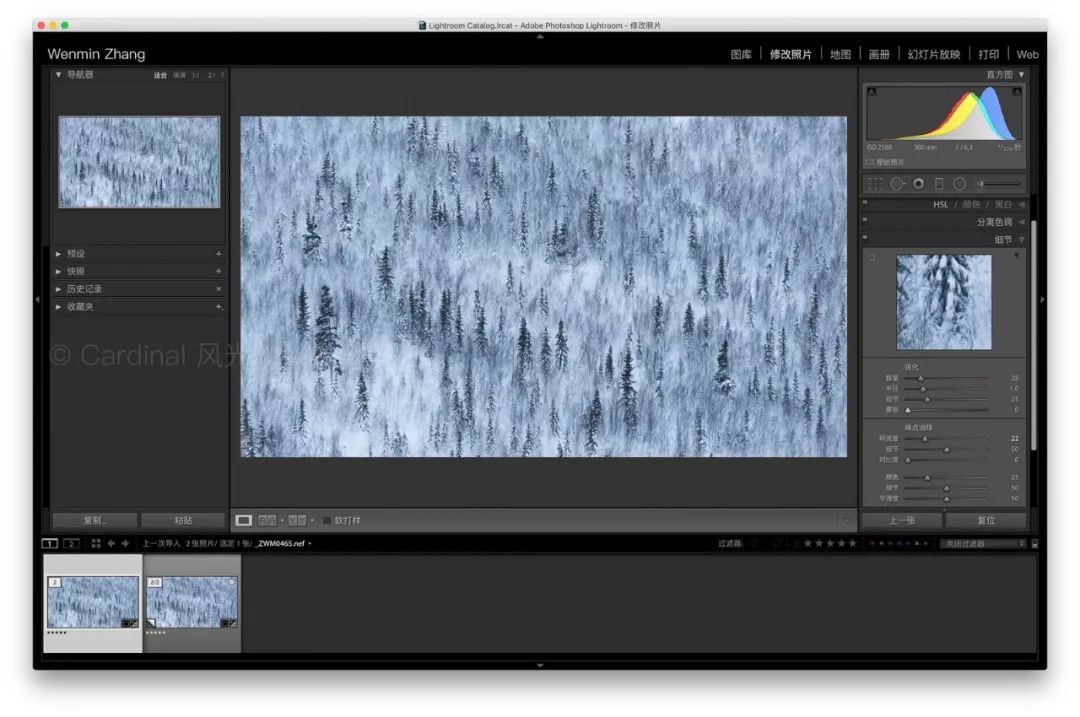The width and height of the screenshot is (1080, 717).
Task: Open the 修改照片 Develop module
Action: coord(791,54)
